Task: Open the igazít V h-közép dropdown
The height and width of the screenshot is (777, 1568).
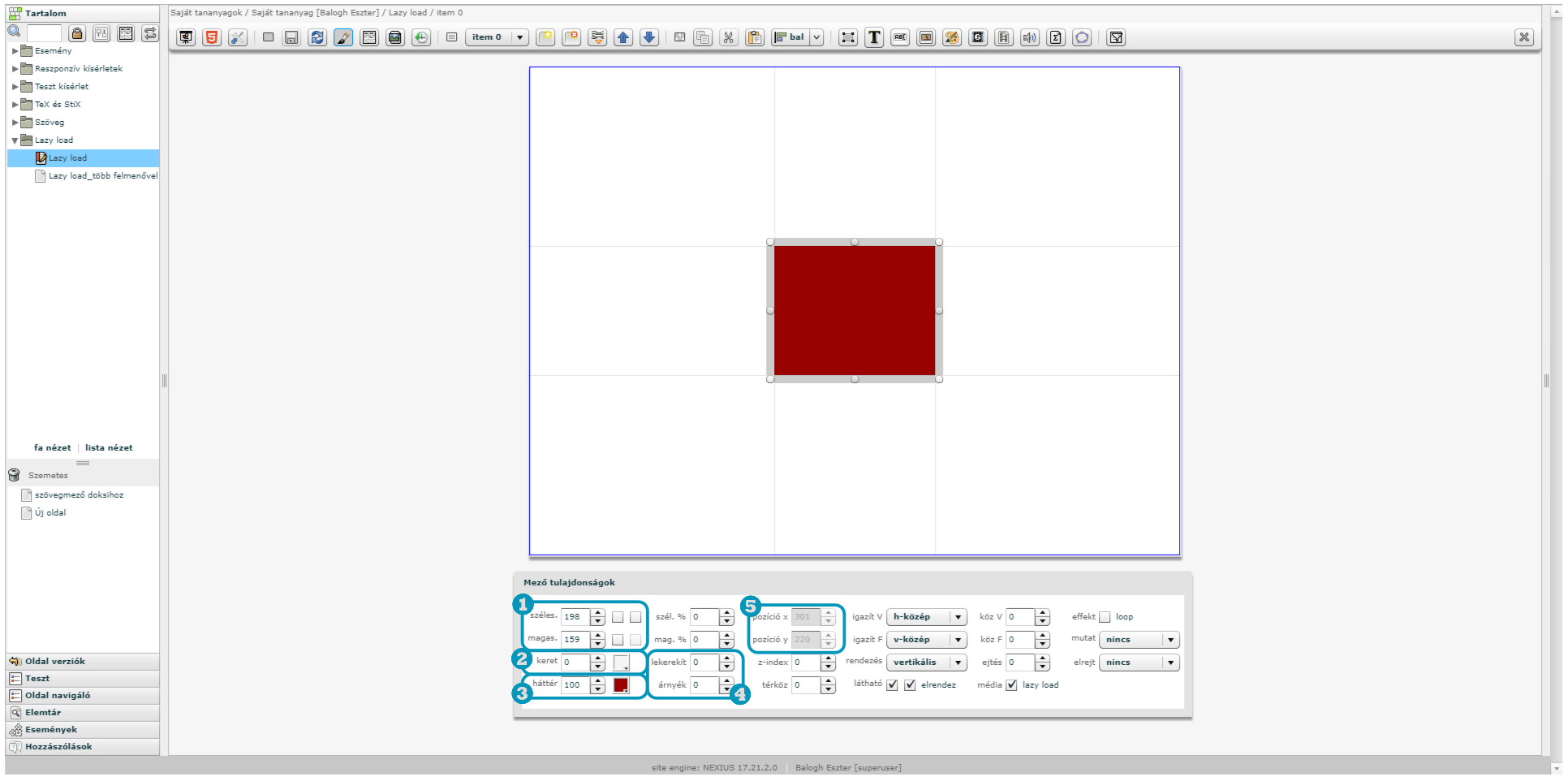Action: coord(926,617)
